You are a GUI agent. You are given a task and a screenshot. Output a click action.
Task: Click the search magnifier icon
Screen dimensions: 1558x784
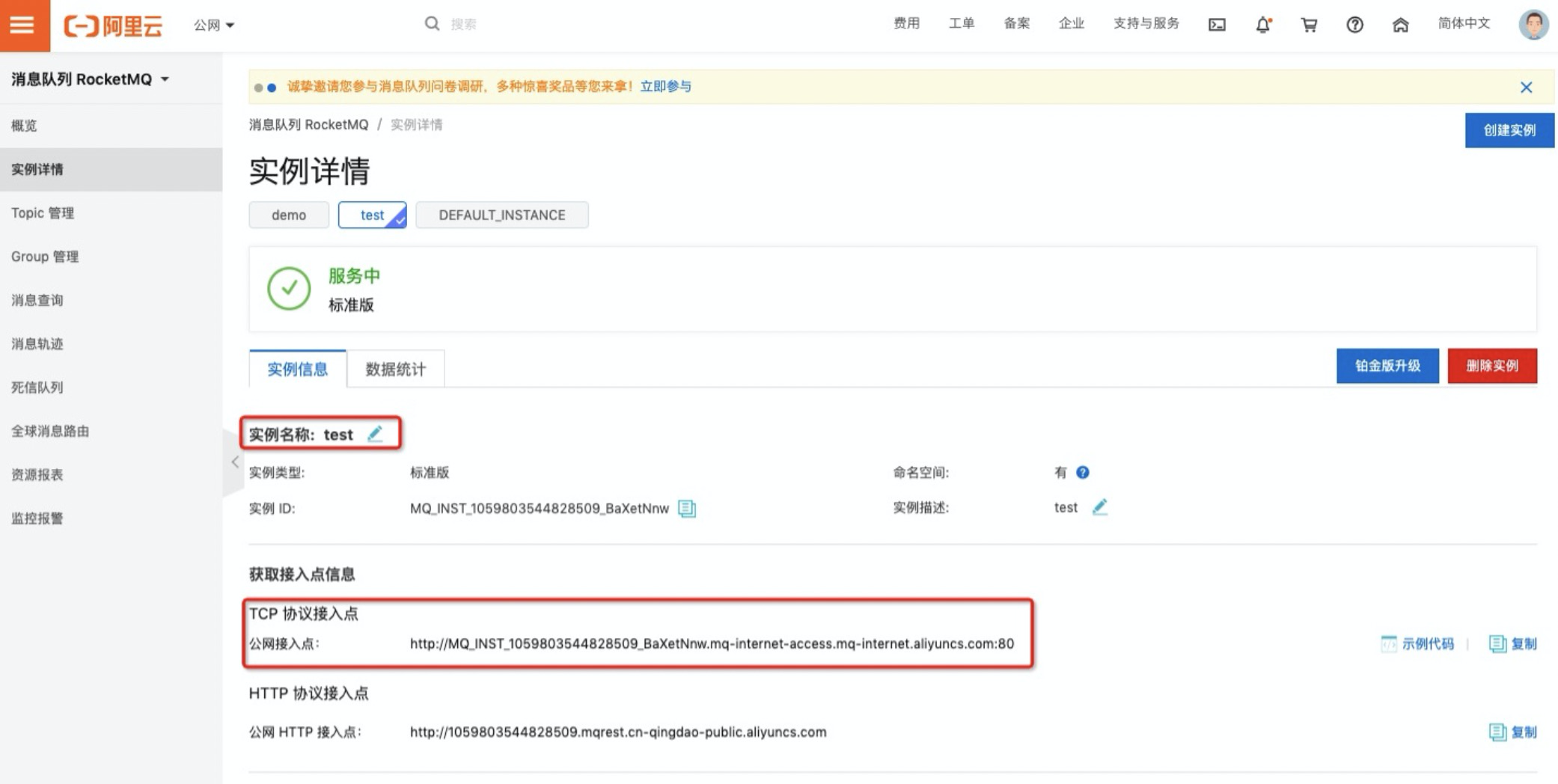point(432,24)
